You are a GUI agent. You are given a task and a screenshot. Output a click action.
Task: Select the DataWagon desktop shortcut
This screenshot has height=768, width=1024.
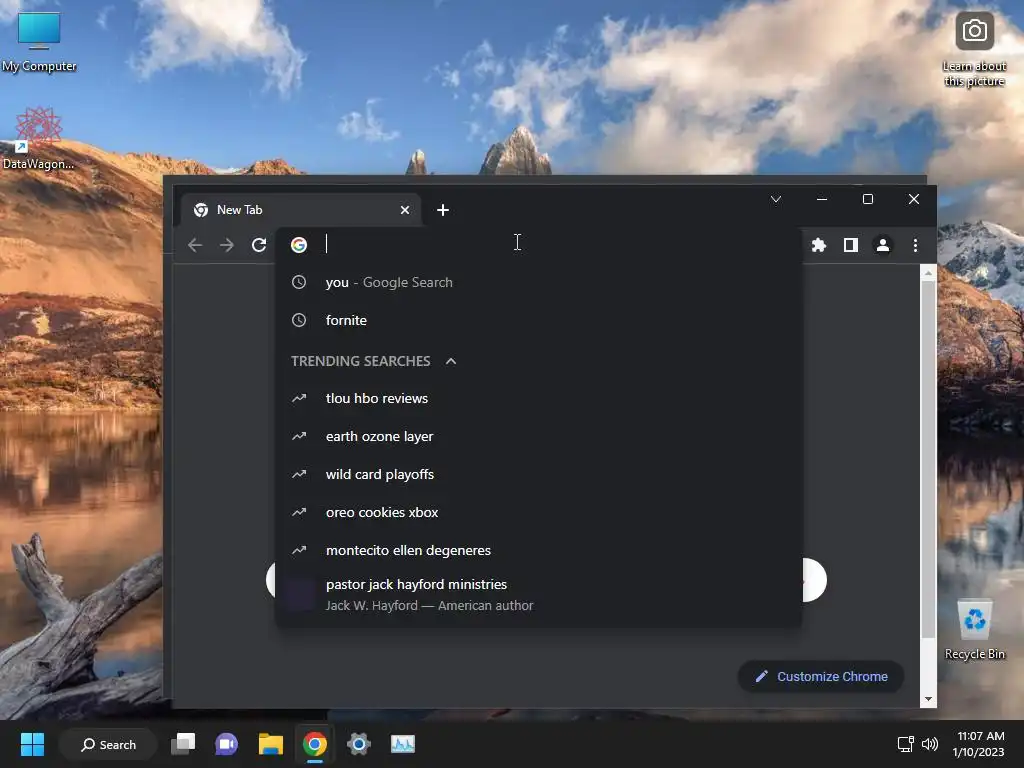point(39,139)
